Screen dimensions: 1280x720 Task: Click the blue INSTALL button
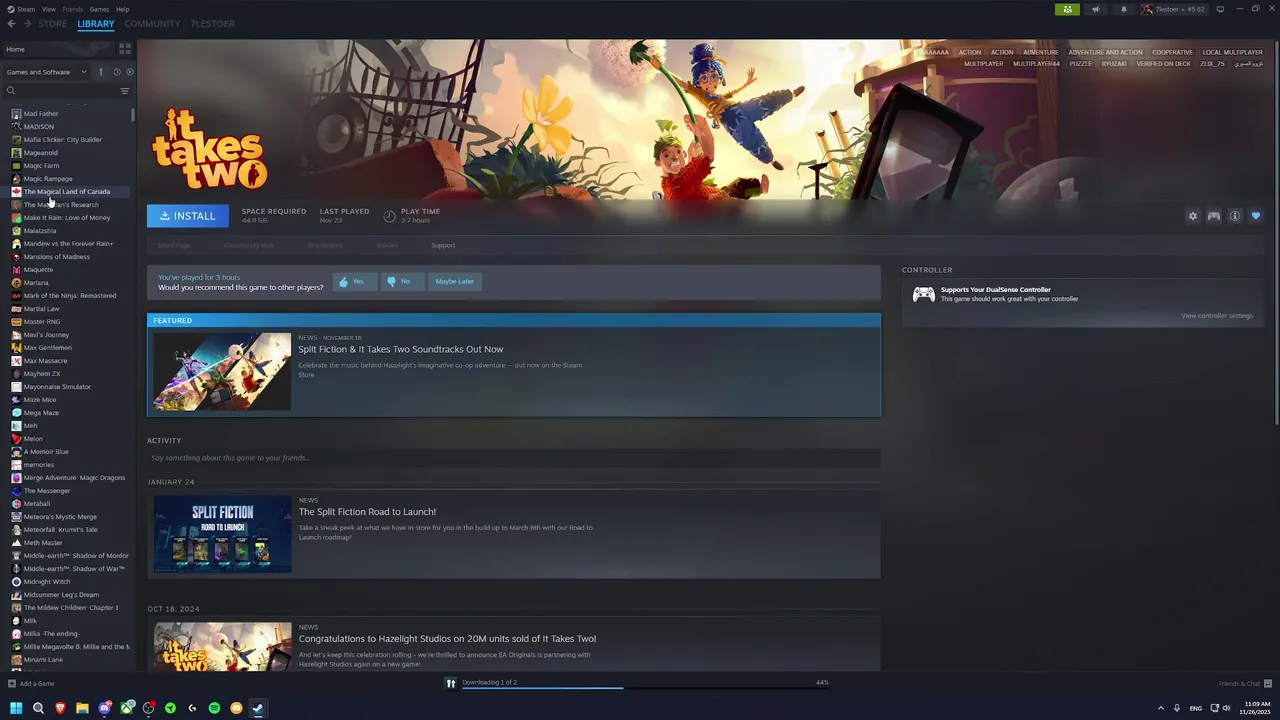point(188,216)
